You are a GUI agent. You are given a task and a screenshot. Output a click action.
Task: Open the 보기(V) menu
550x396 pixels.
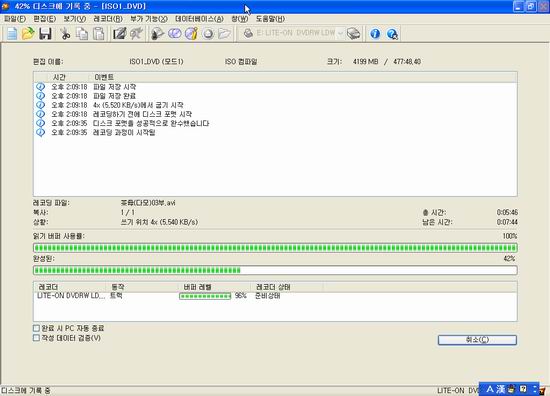coord(74,19)
